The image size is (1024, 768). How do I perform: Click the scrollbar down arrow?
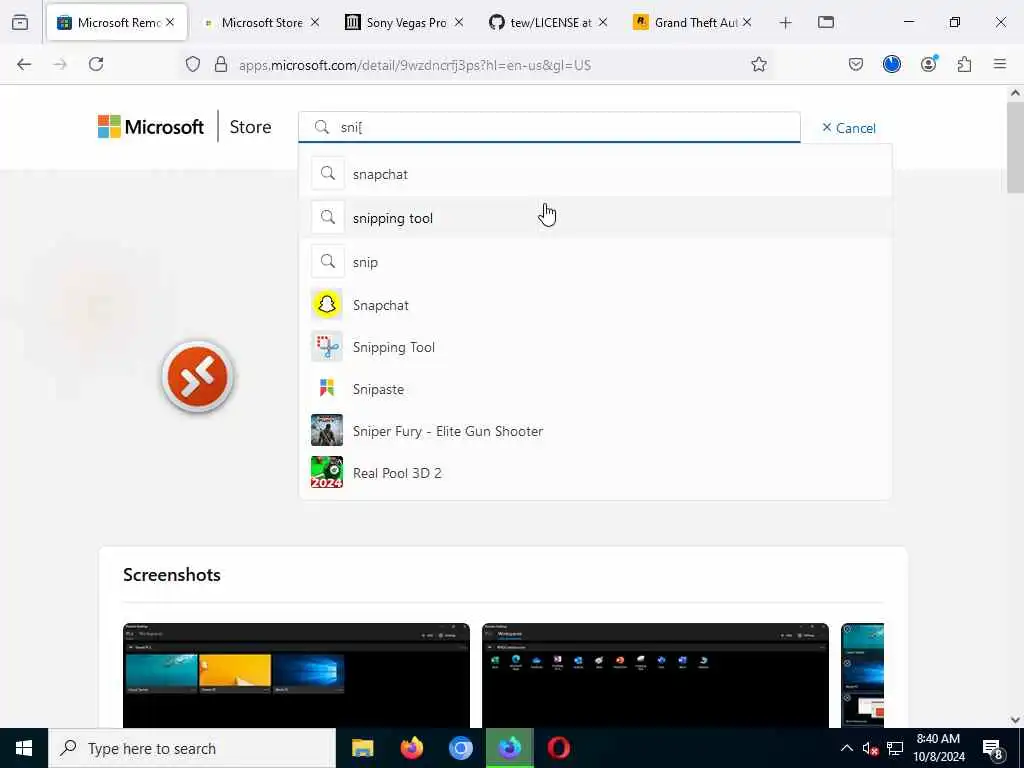[1015, 720]
